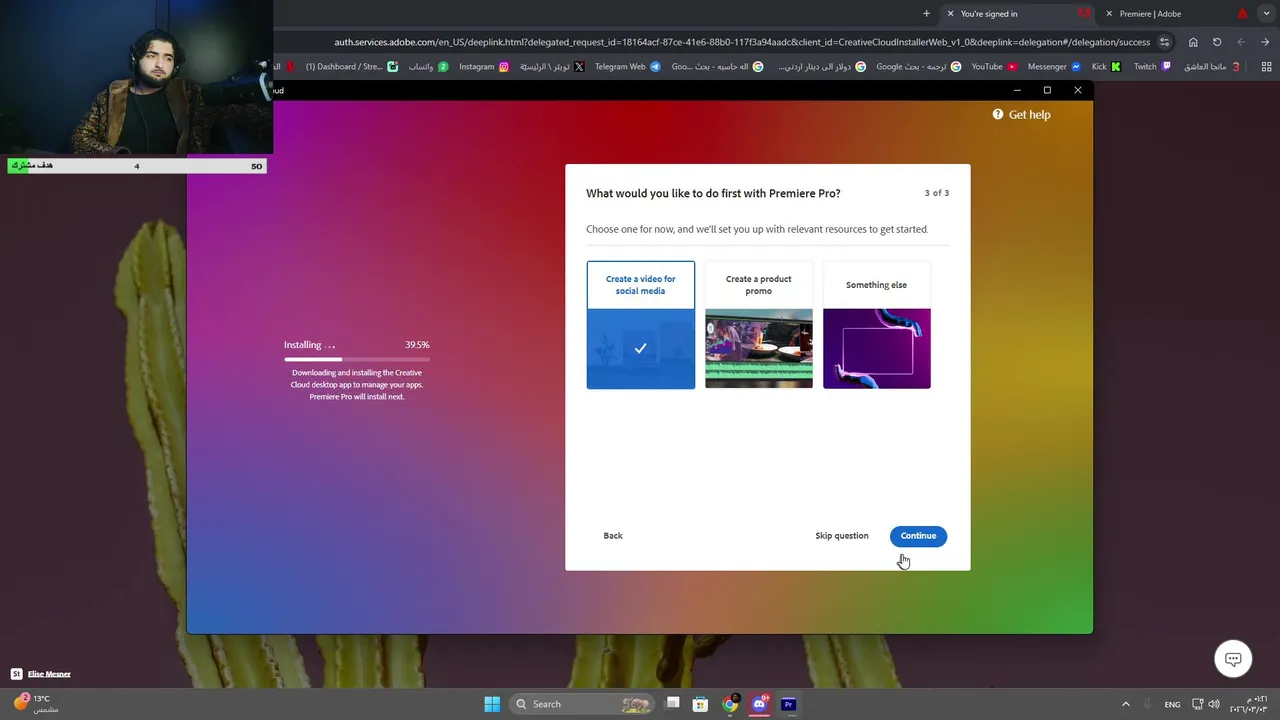
Task: Click 'Skip question' link
Action: (x=842, y=536)
